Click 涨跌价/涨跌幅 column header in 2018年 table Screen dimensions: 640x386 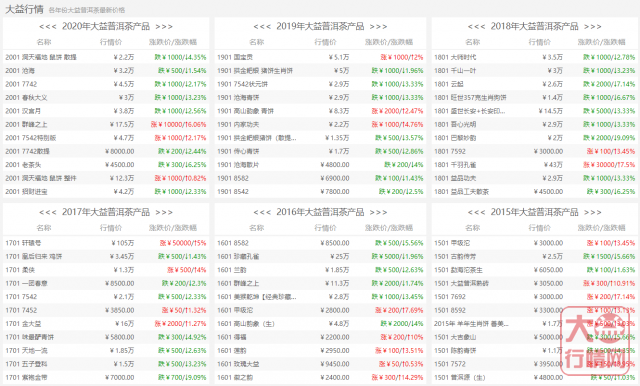(601, 42)
